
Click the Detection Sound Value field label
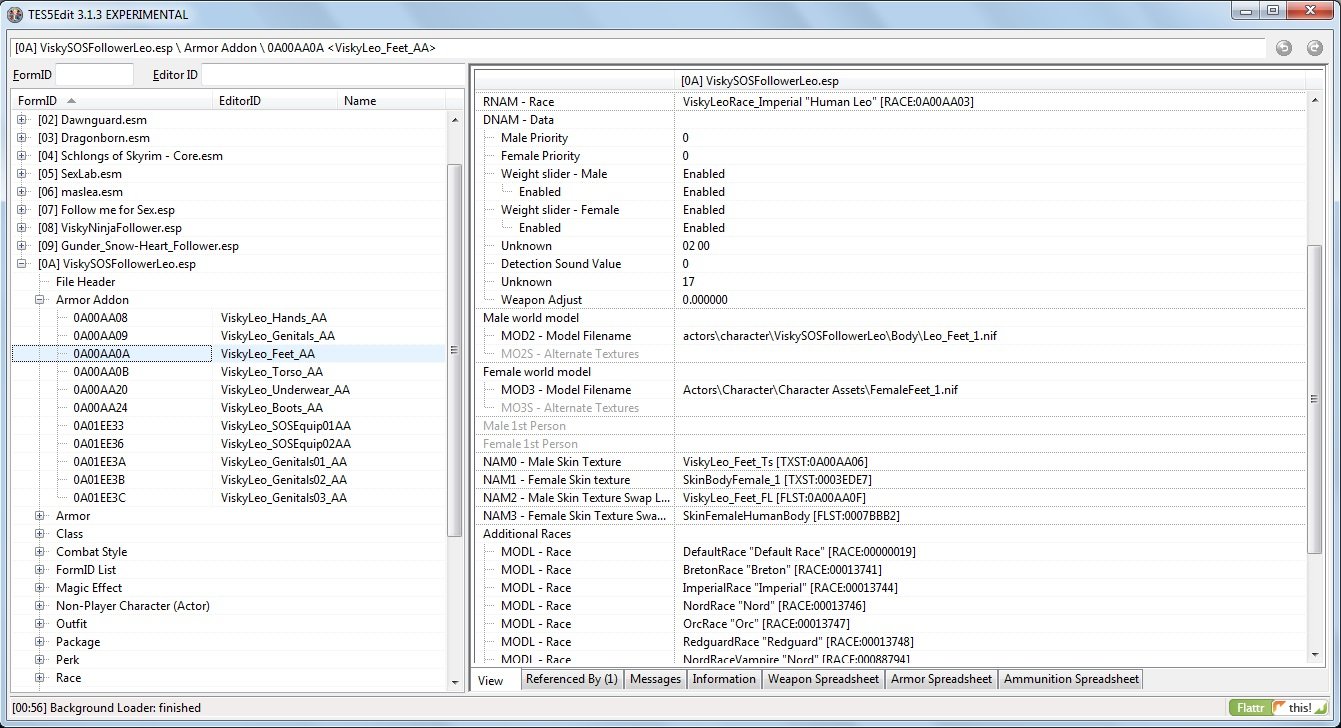point(561,264)
